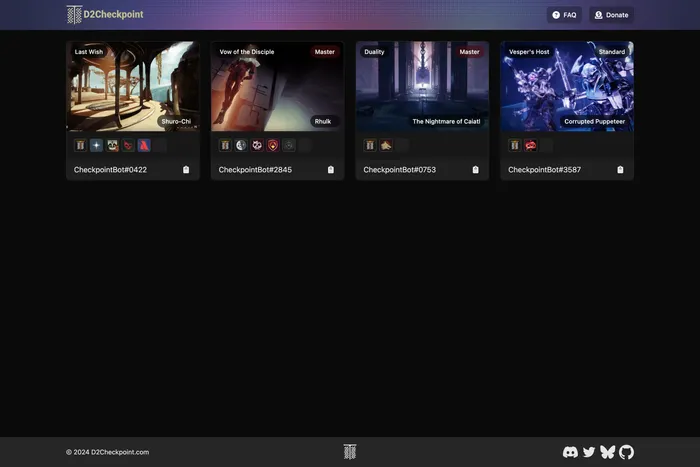
Task: Open the Bluesky butterfly link in footer
Action: coord(608,452)
